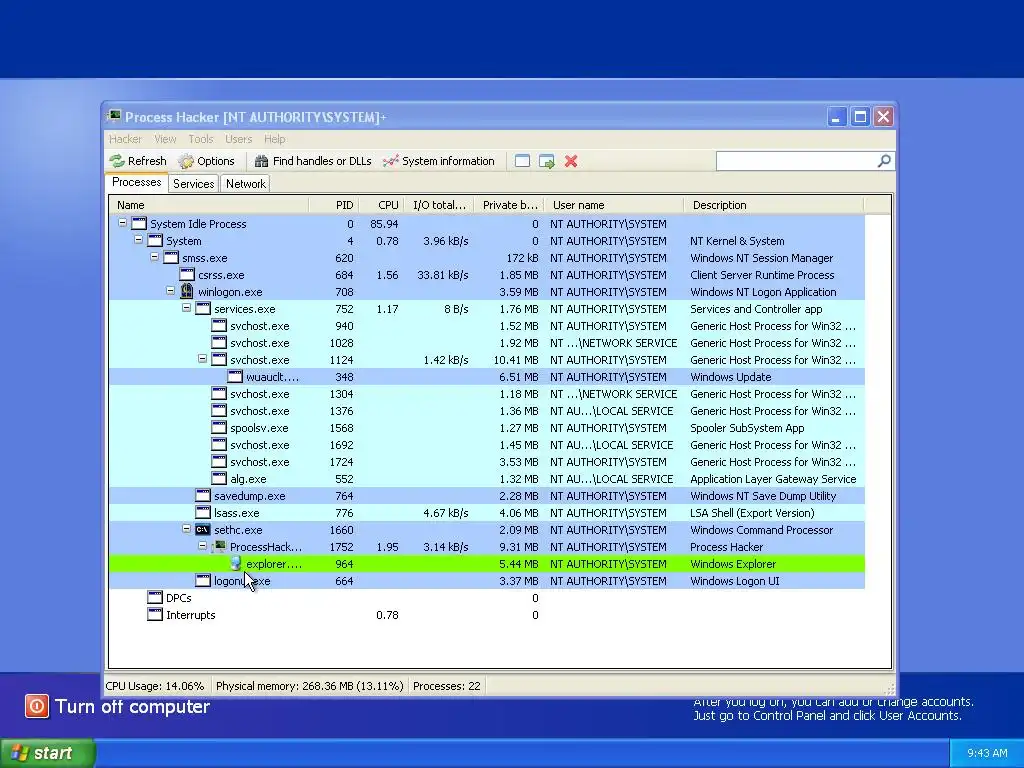Open Options from the toolbar
The height and width of the screenshot is (768, 1024).
pos(206,161)
